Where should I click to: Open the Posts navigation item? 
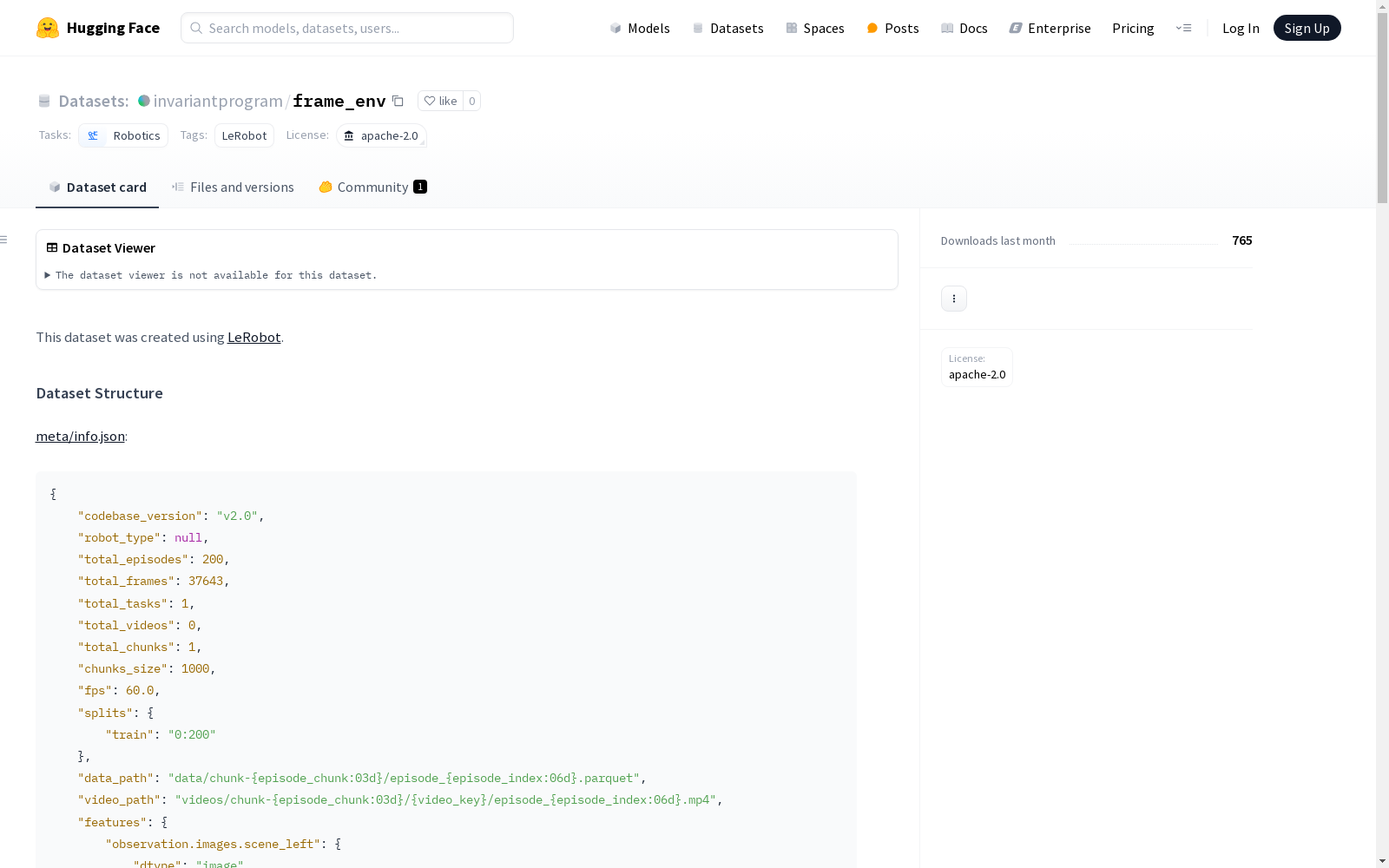(x=892, y=28)
